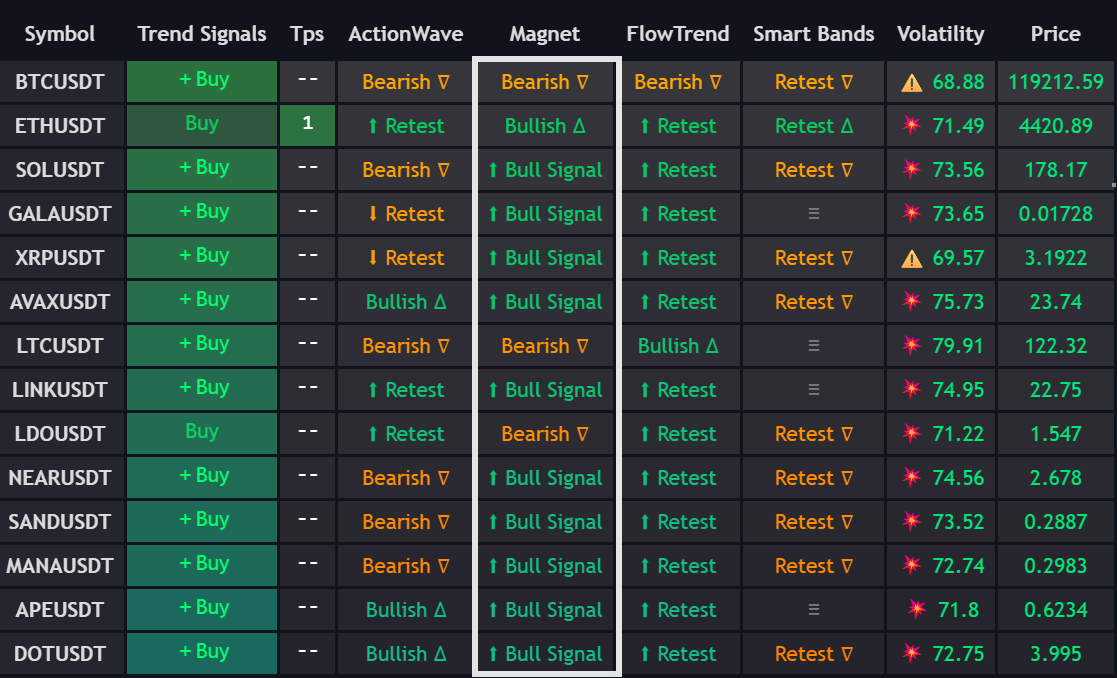Select the Magnet column header
1117x678 pixels.
tap(545, 34)
